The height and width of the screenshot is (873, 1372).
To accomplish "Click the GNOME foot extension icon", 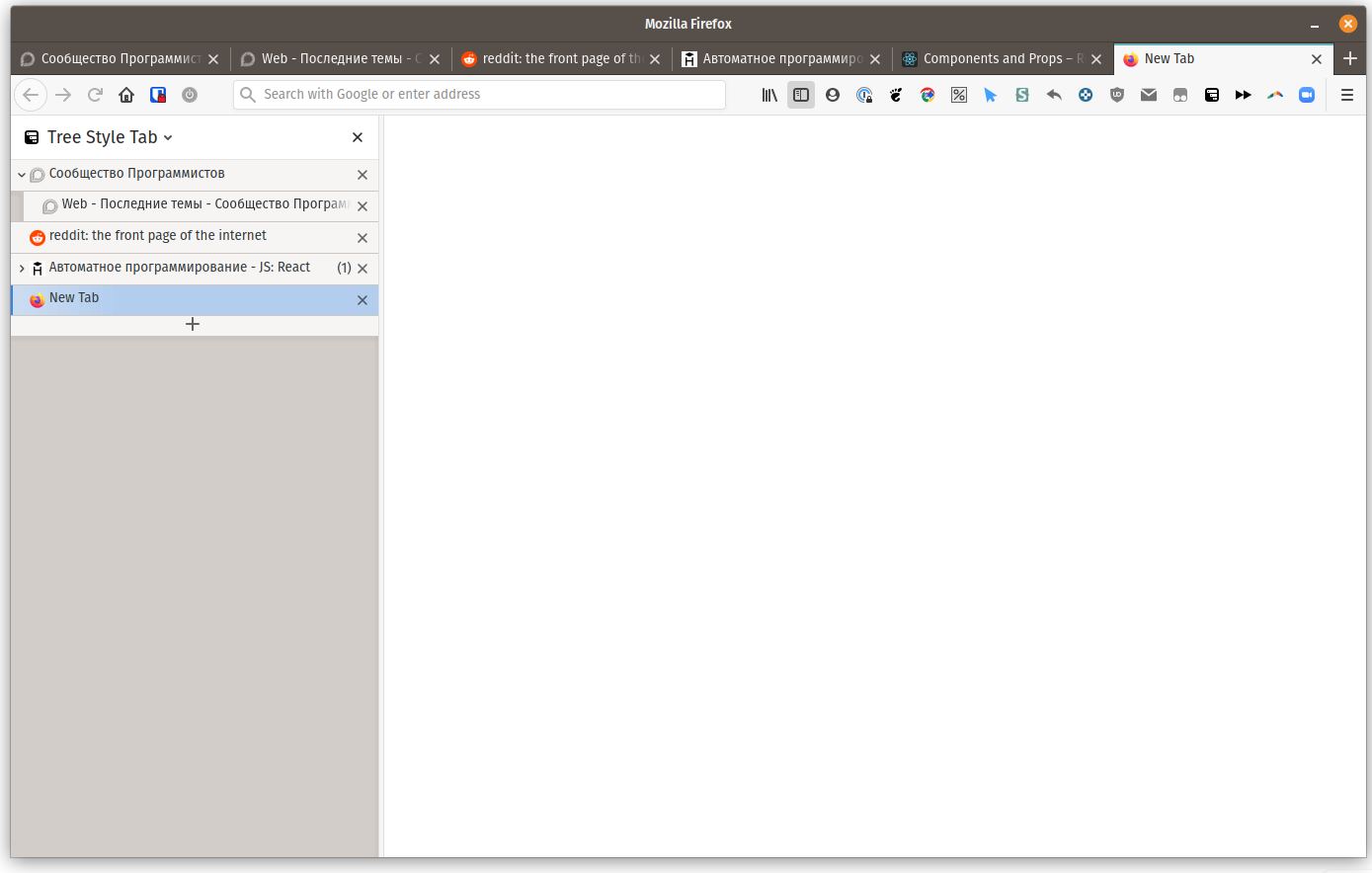I will [896, 95].
